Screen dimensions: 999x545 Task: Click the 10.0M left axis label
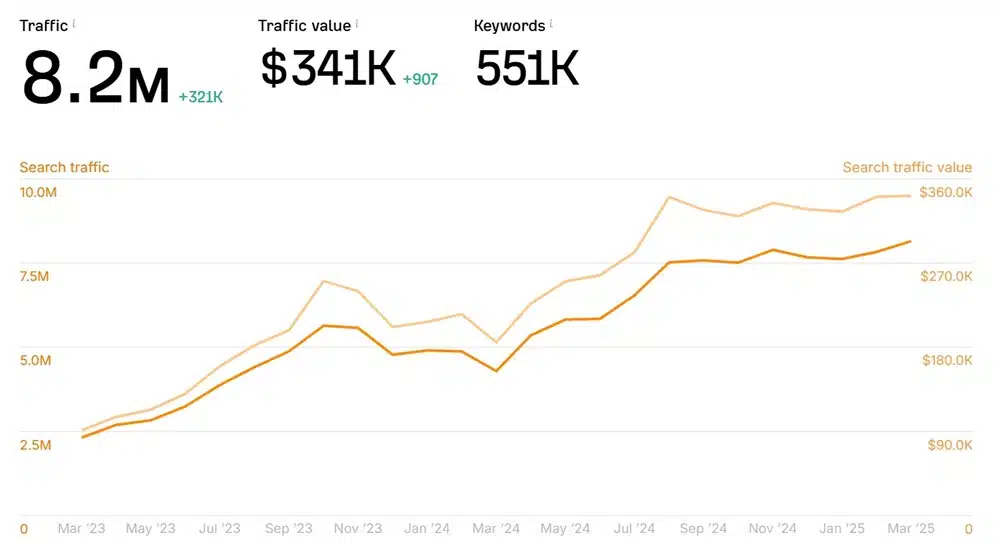(x=38, y=191)
